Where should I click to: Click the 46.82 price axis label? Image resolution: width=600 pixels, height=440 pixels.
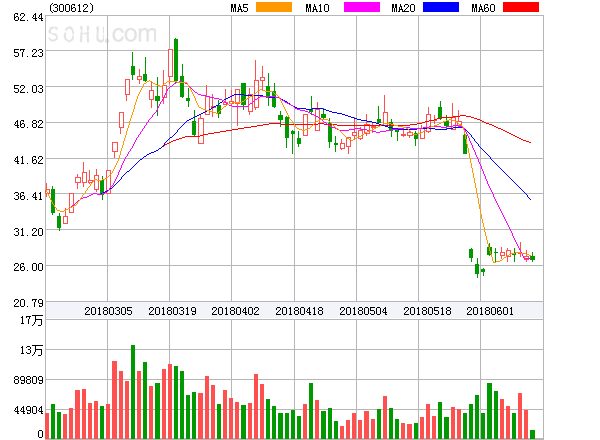point(28,124)
